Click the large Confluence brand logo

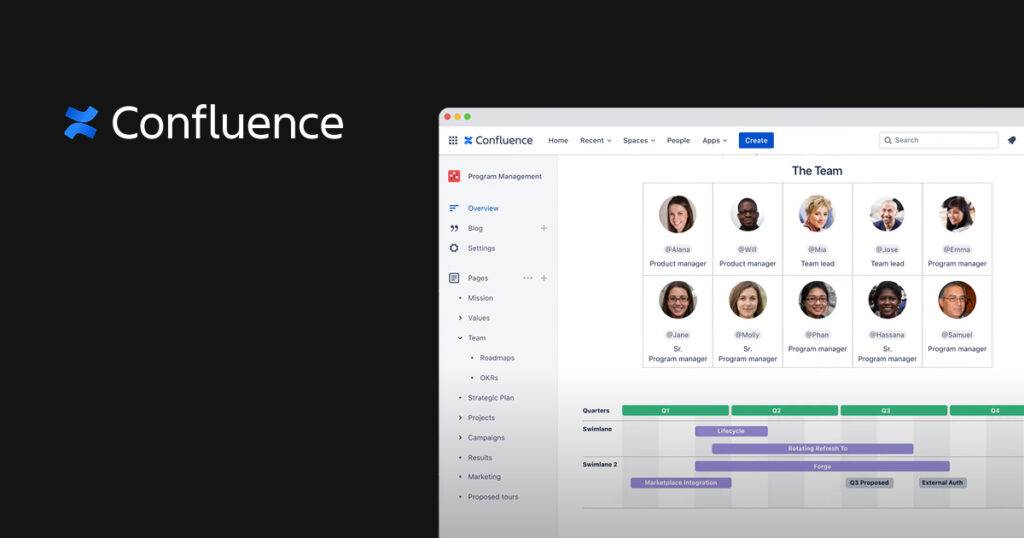point(204,123)
